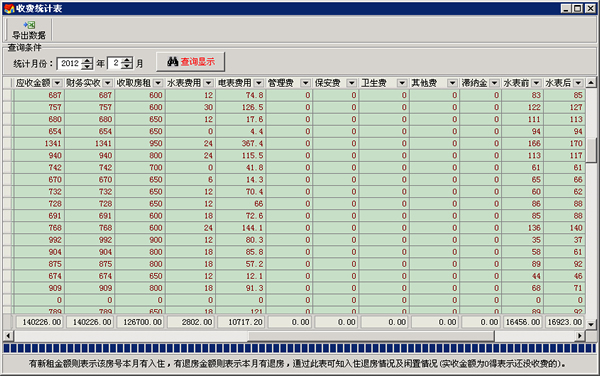
Task: Select the cell with 应收金额 1341
Action: 39,143
